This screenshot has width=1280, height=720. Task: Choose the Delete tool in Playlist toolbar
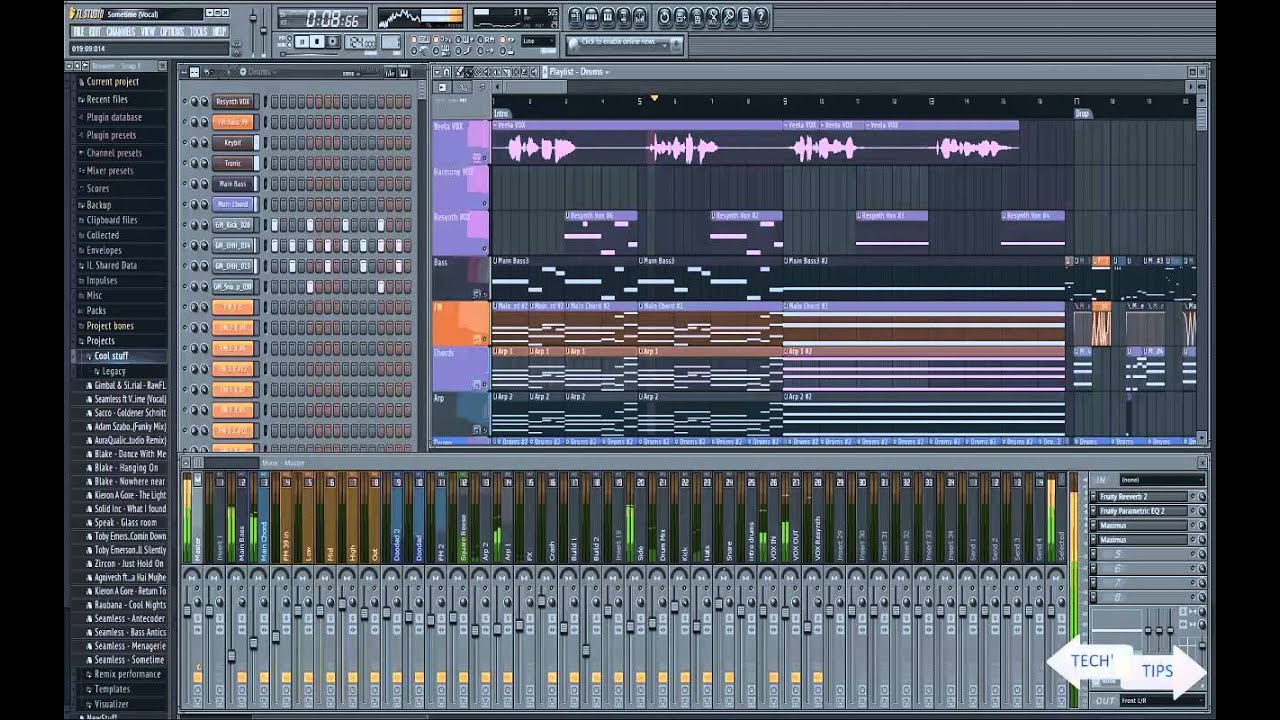(x=478, y=72)
